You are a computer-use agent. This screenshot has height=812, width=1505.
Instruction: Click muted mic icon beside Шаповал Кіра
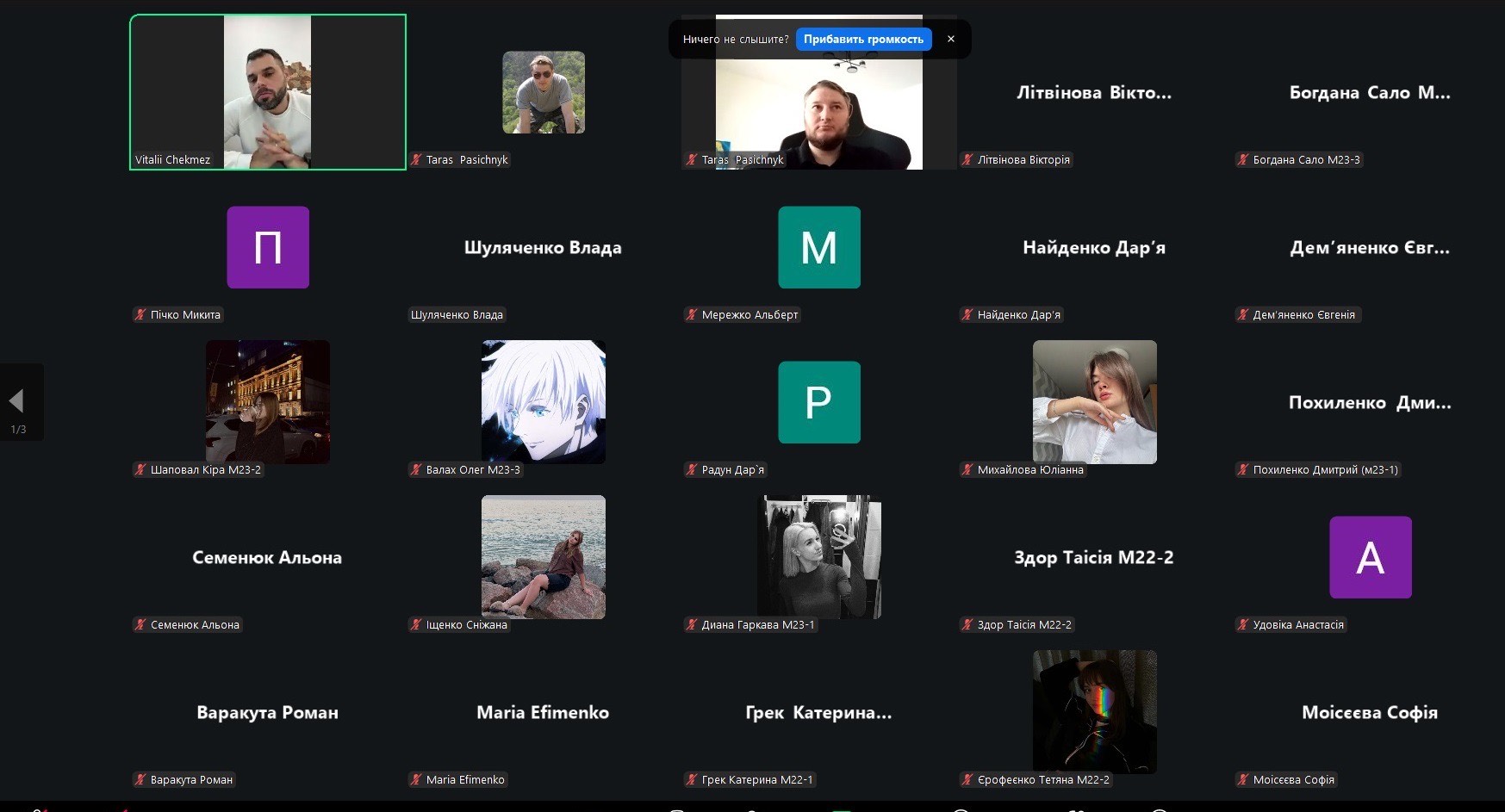(x=140, y=470)
